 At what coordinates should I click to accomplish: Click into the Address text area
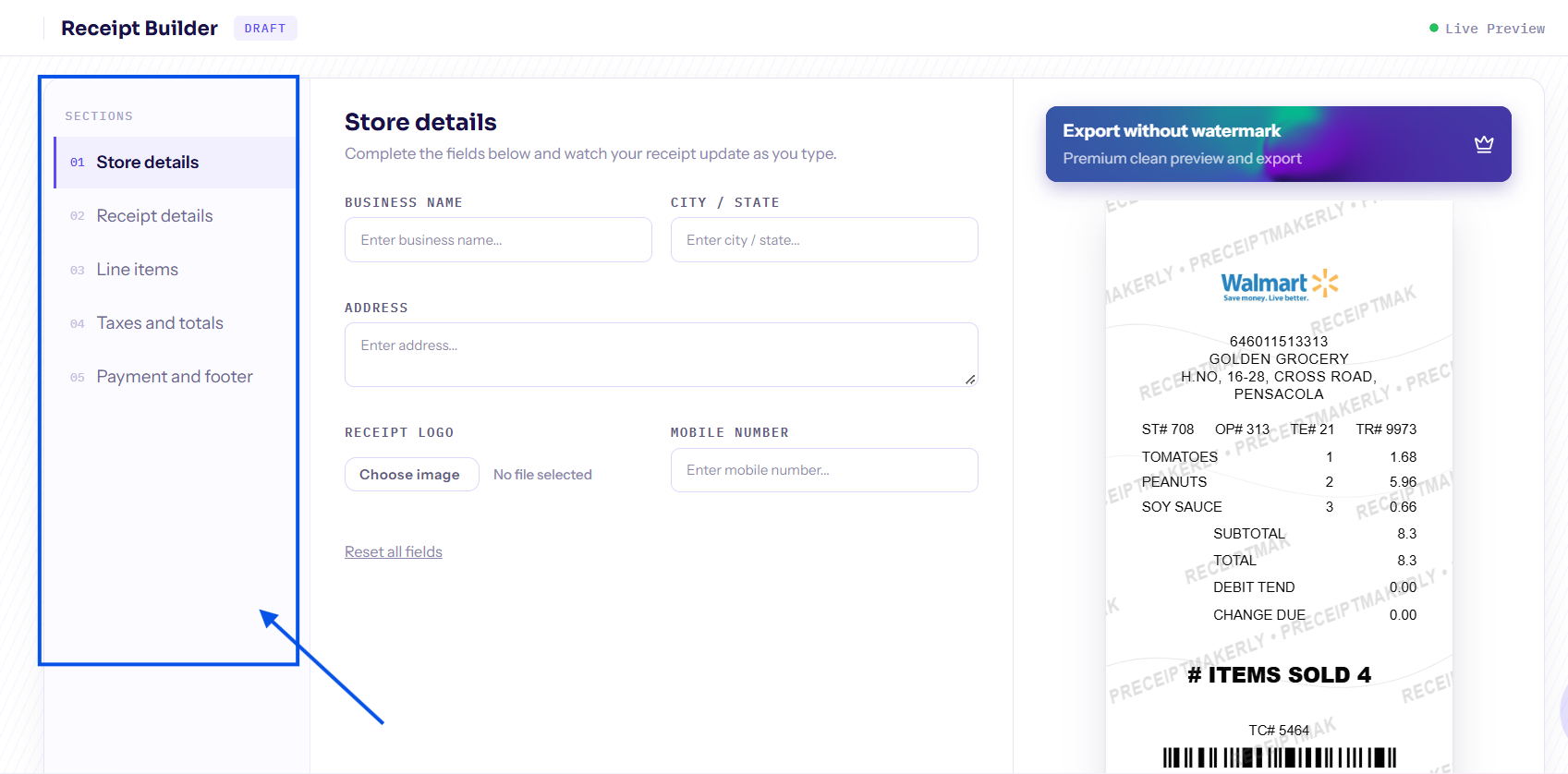click(x=662, y=355)
